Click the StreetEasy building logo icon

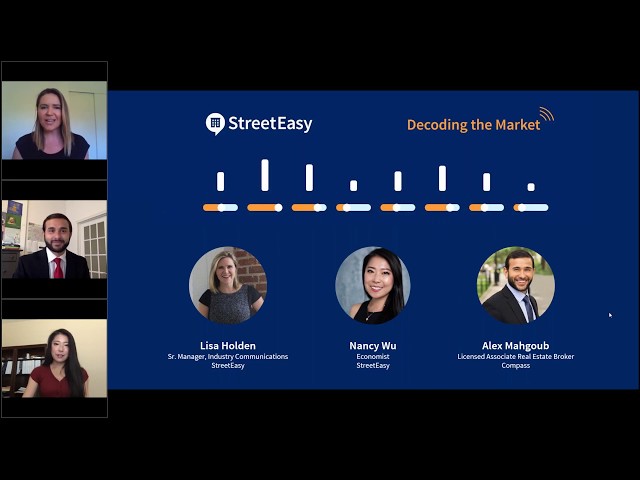pos(215,124)
